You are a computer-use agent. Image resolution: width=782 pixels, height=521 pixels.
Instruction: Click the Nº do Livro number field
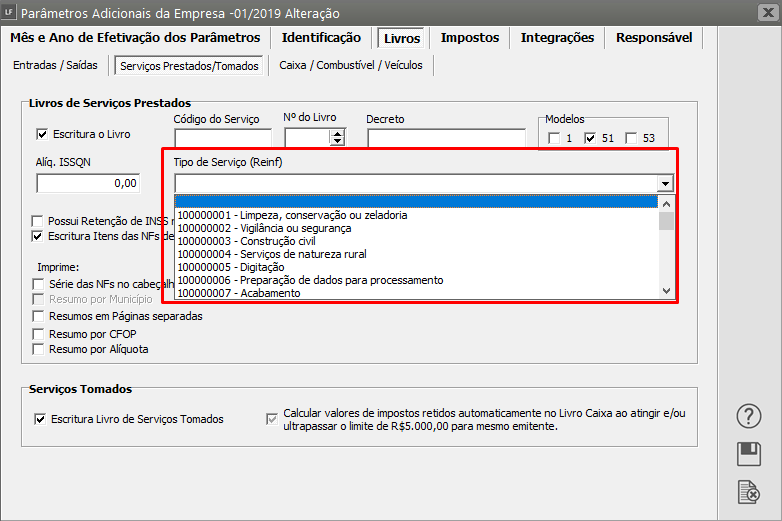point(308,138)
